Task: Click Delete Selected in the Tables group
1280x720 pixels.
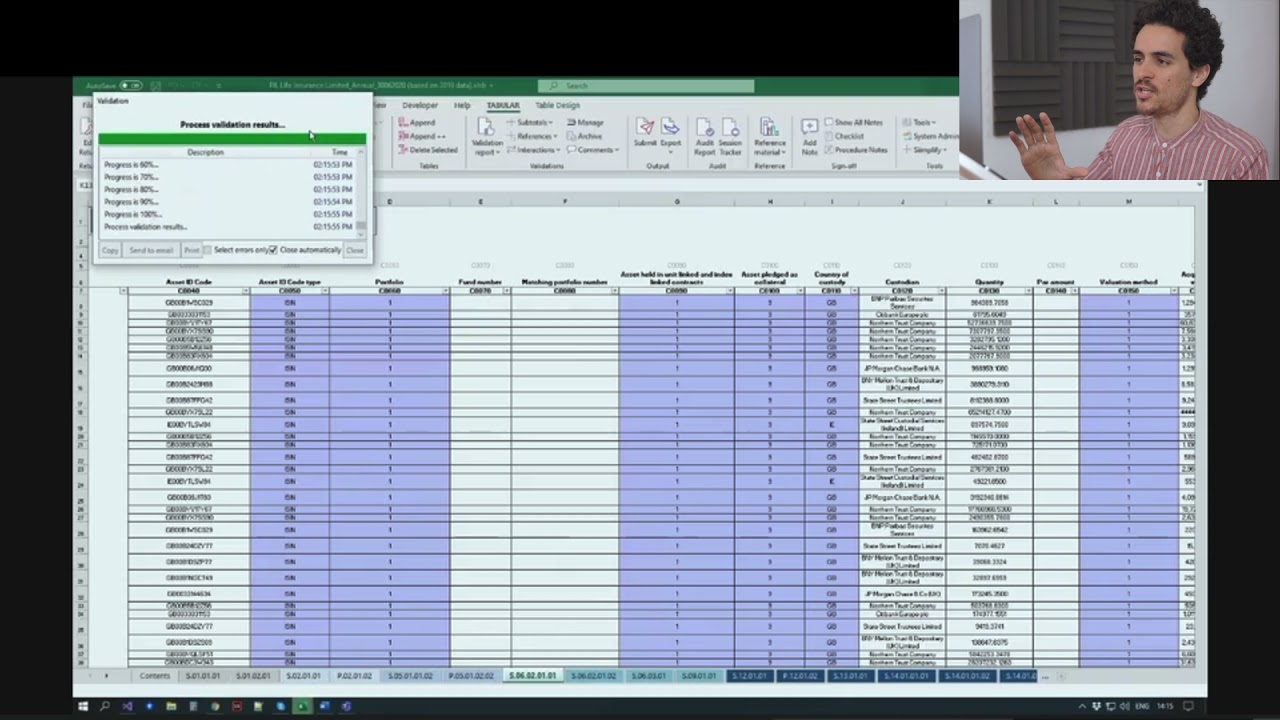Action: (427, 150)
